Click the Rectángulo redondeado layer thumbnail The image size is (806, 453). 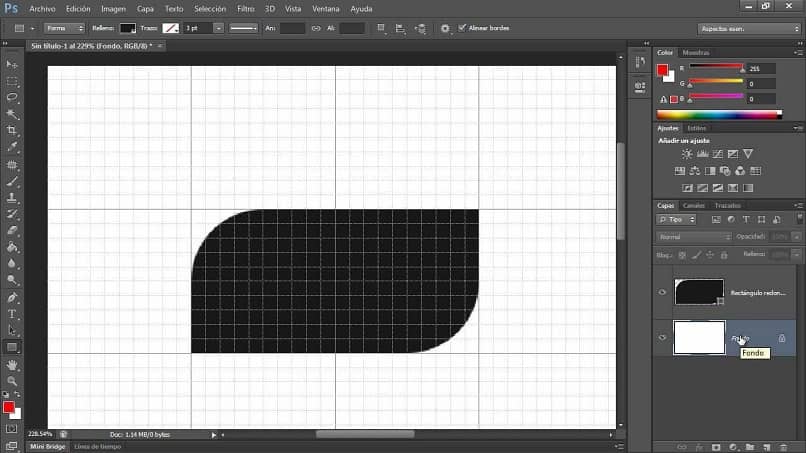click(x=699, y=292)
